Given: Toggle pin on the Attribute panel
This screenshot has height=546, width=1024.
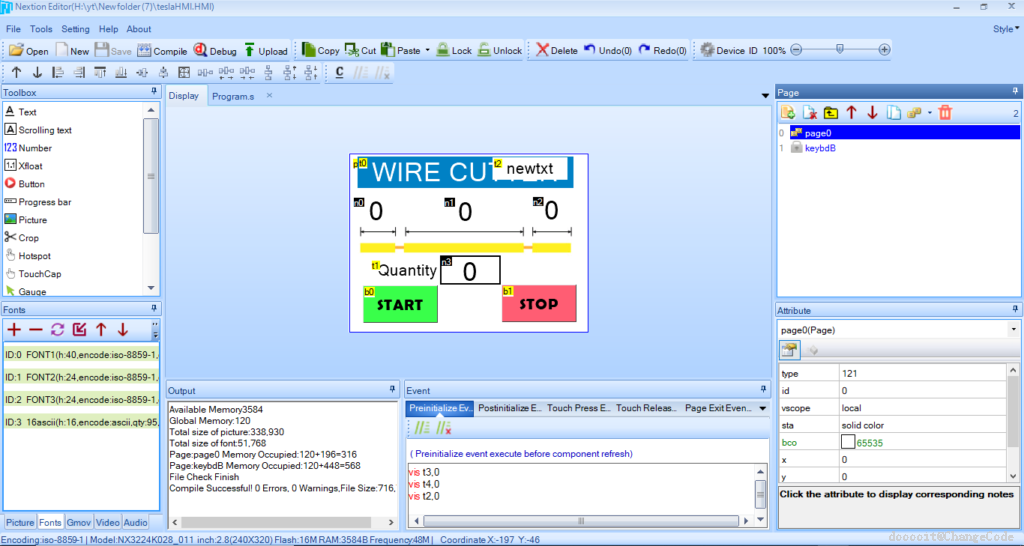Looking at the screenshot, I should 1015,310.
